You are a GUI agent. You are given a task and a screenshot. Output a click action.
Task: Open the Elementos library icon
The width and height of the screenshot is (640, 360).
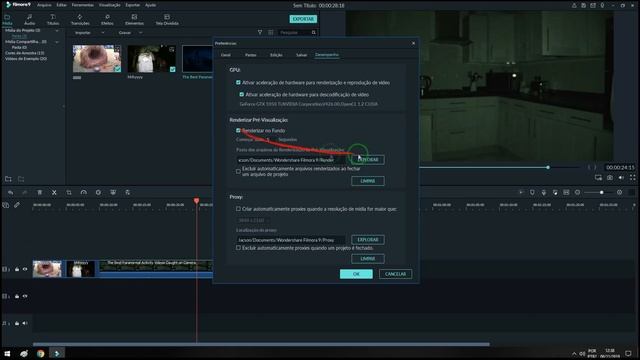pos(134,19)
